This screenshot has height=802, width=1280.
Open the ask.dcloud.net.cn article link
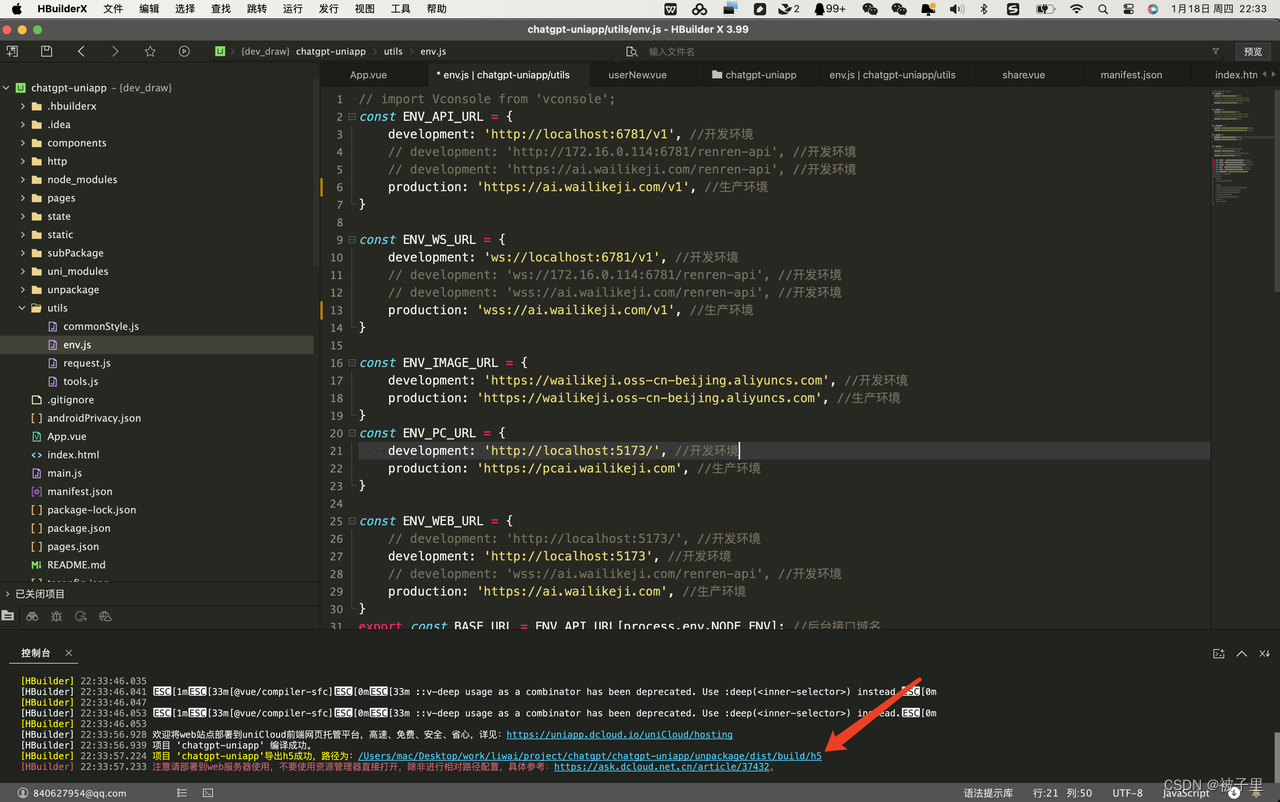662,767
